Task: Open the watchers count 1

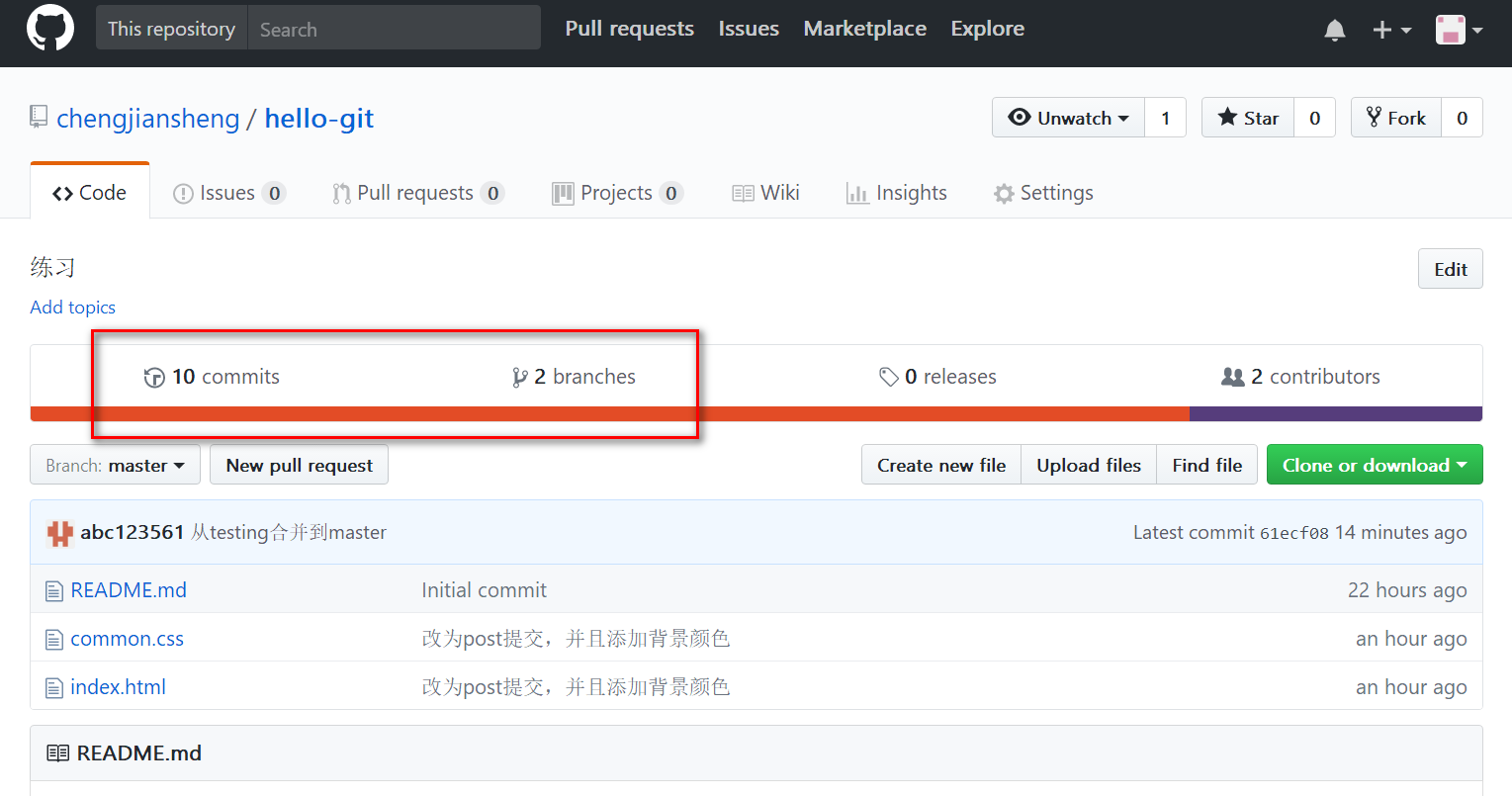Action: pos(1166,118)
